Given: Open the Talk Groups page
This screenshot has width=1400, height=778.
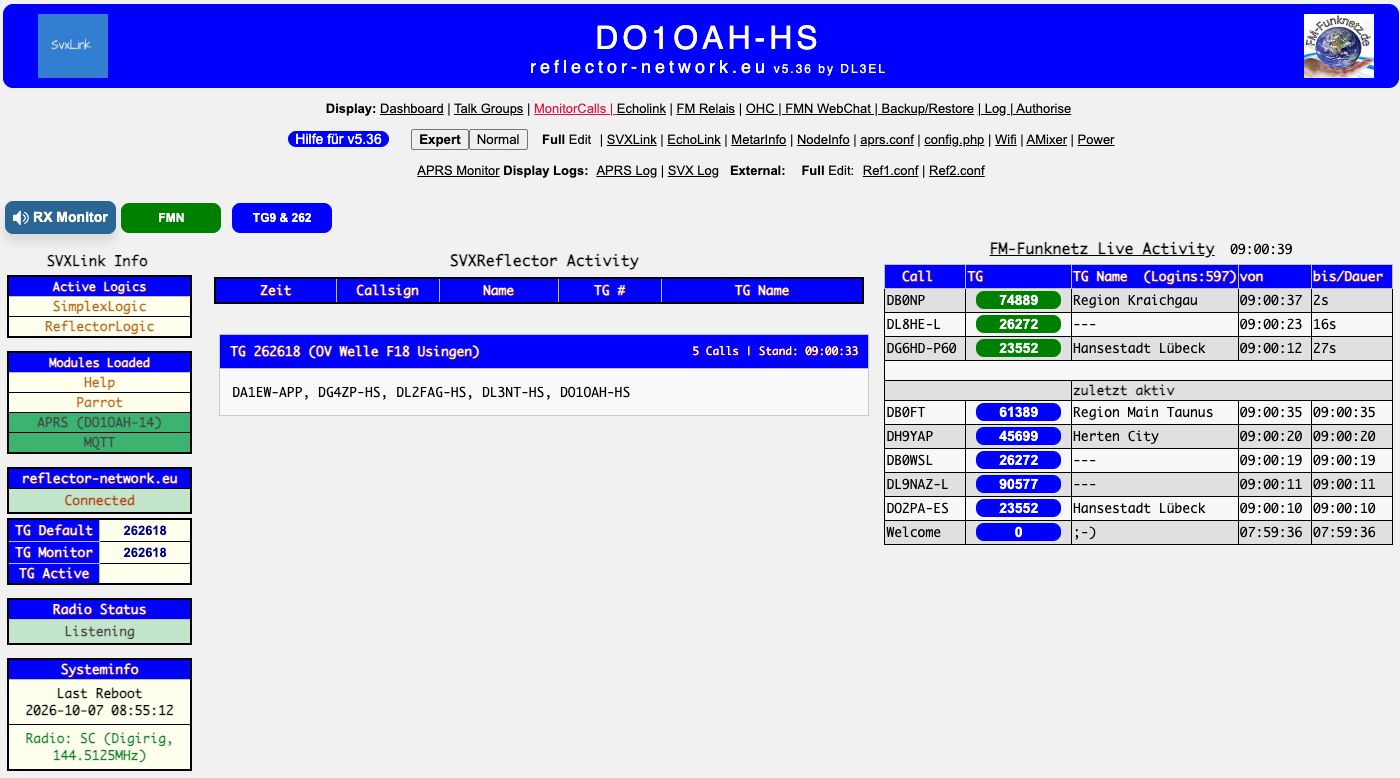Looking at the screenshot, I should pyautogui.click(x=488, y=108).
